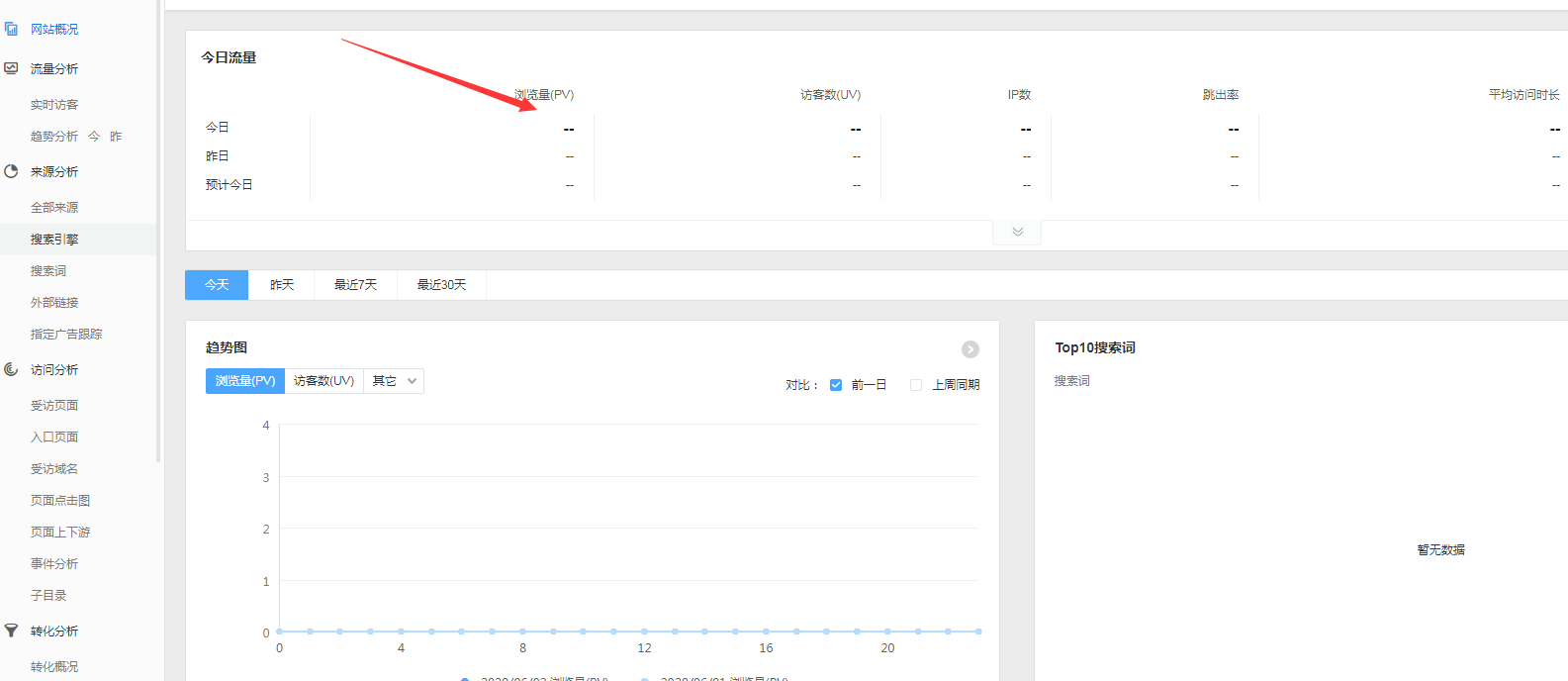
Task: Enable the 上周同期 comparison checkbox
Action: coord(916,385)
